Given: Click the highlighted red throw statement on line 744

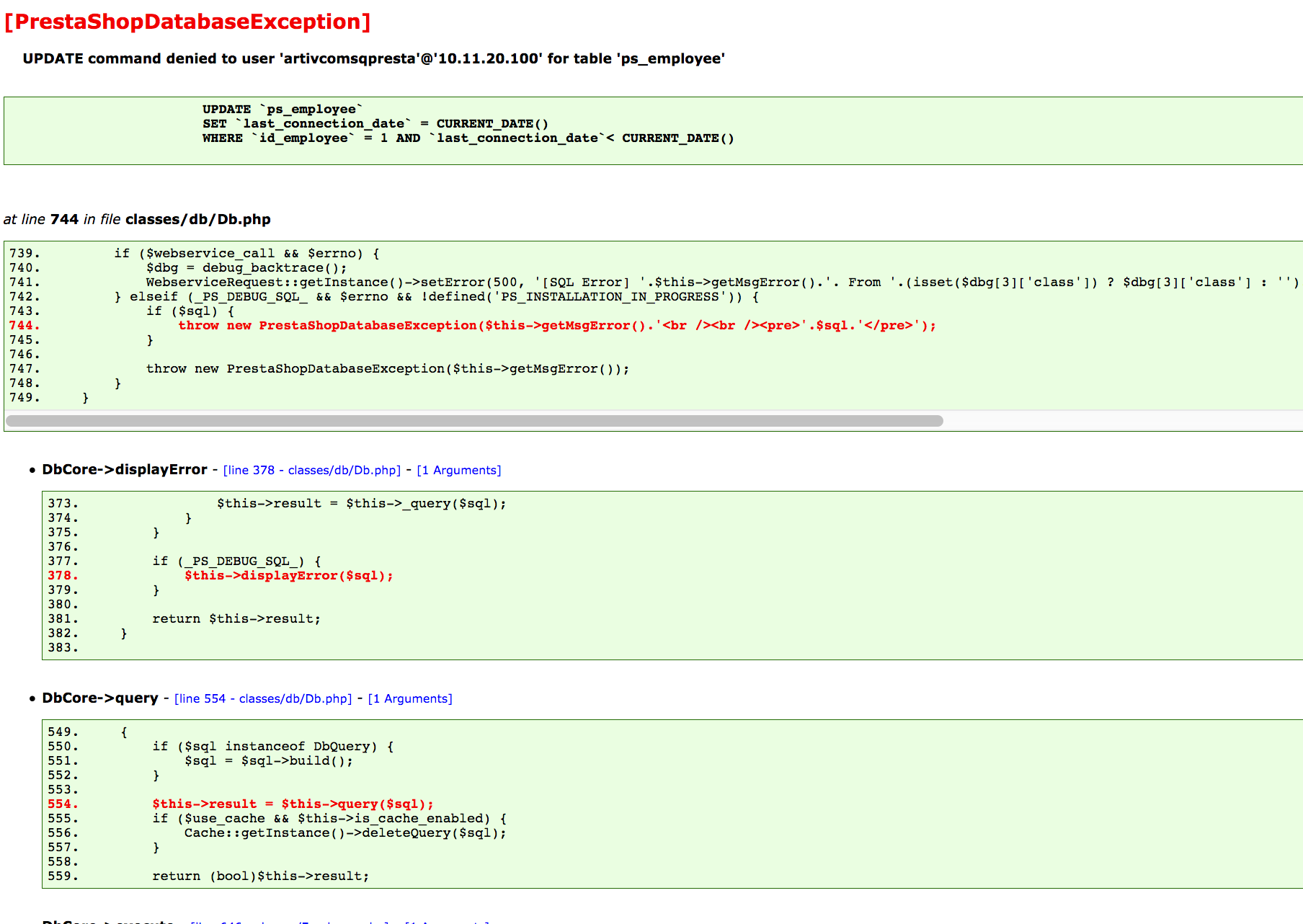Looking at the screenshot, I should 557,326.
